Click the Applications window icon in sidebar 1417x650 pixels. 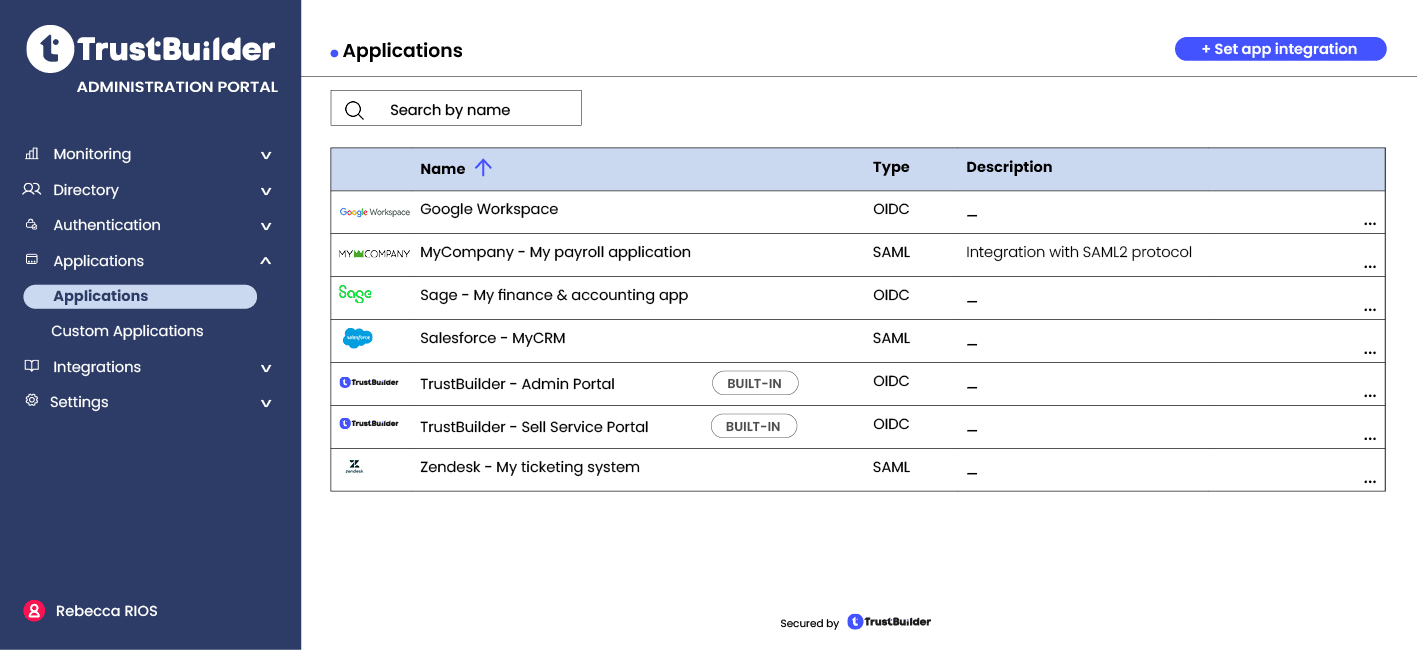(x=32, y=260)
